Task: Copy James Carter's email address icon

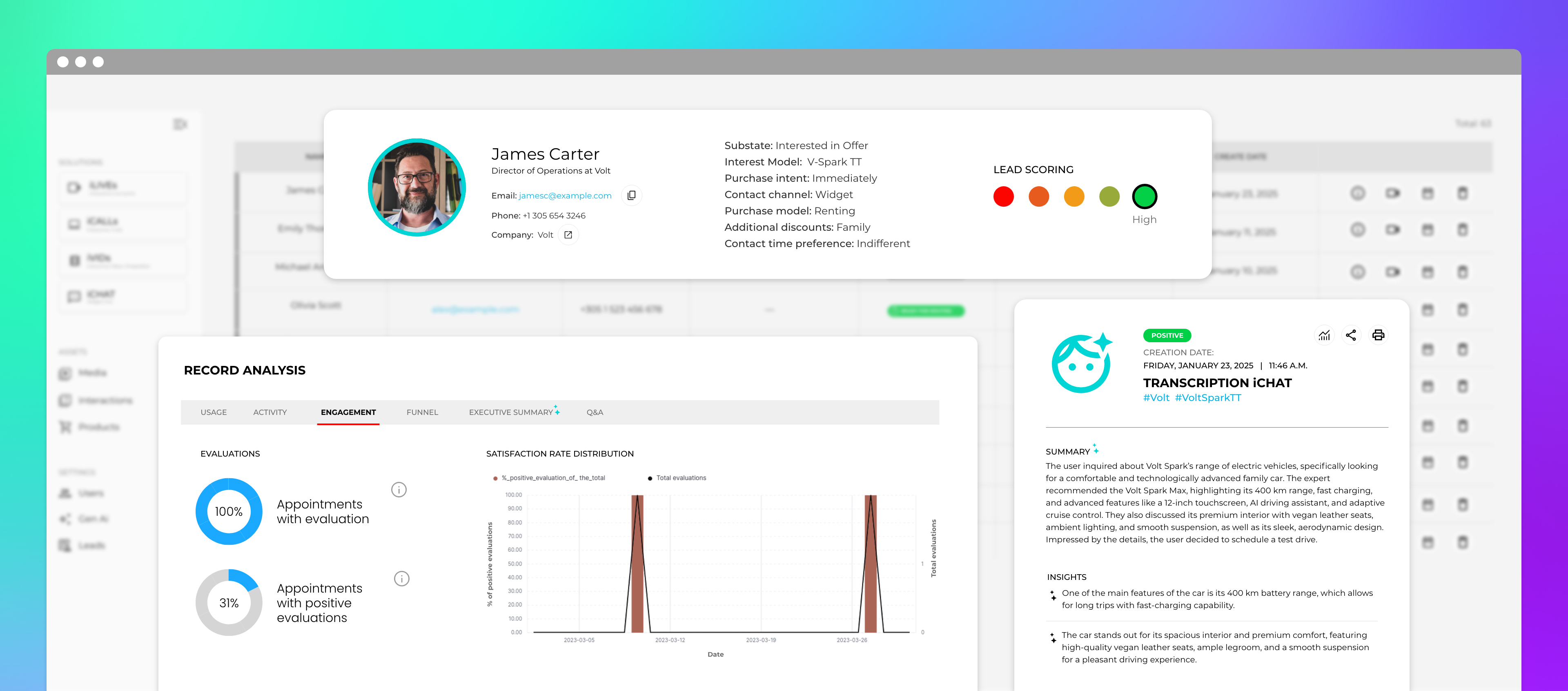Action: [x=631, y=196]
